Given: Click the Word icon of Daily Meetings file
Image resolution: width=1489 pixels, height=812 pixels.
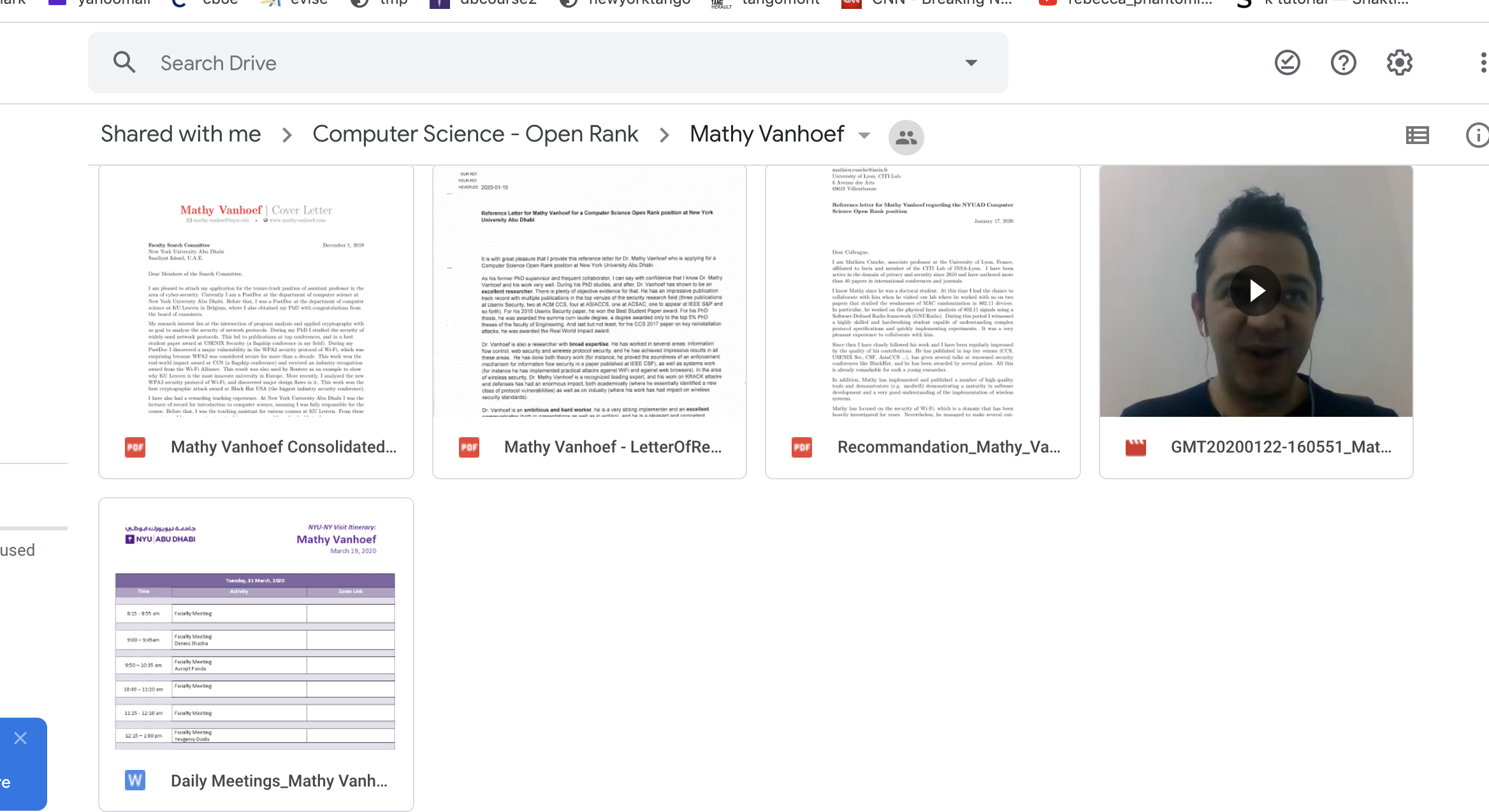Looking at the screenshot, I should coord(135,780).
